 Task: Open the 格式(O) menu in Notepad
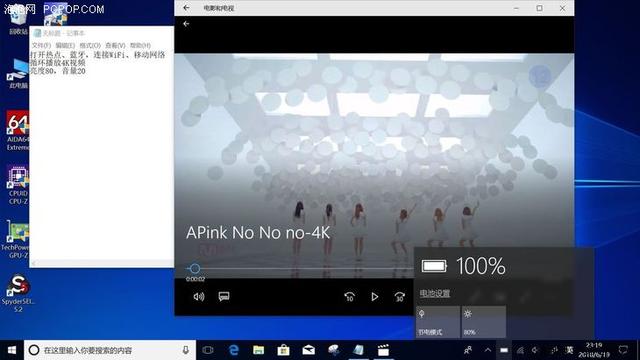click(x=90, y=45)
